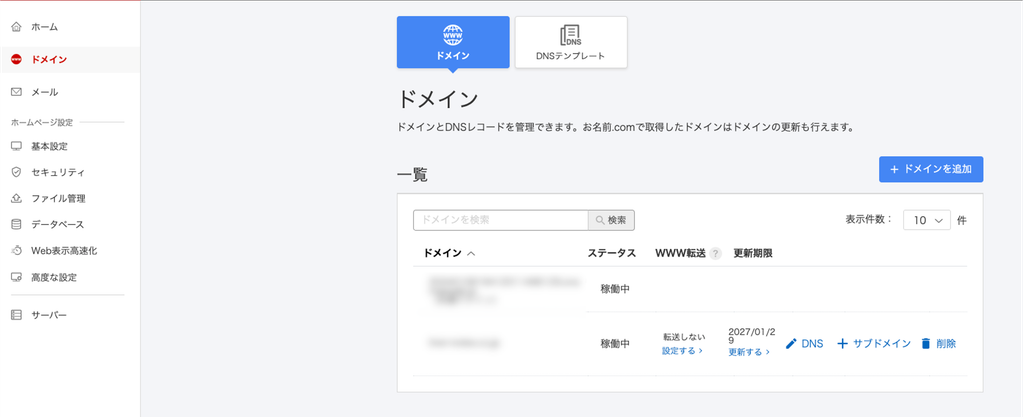Open the 表示件数 dropdown showing 10

pos(927,221)
